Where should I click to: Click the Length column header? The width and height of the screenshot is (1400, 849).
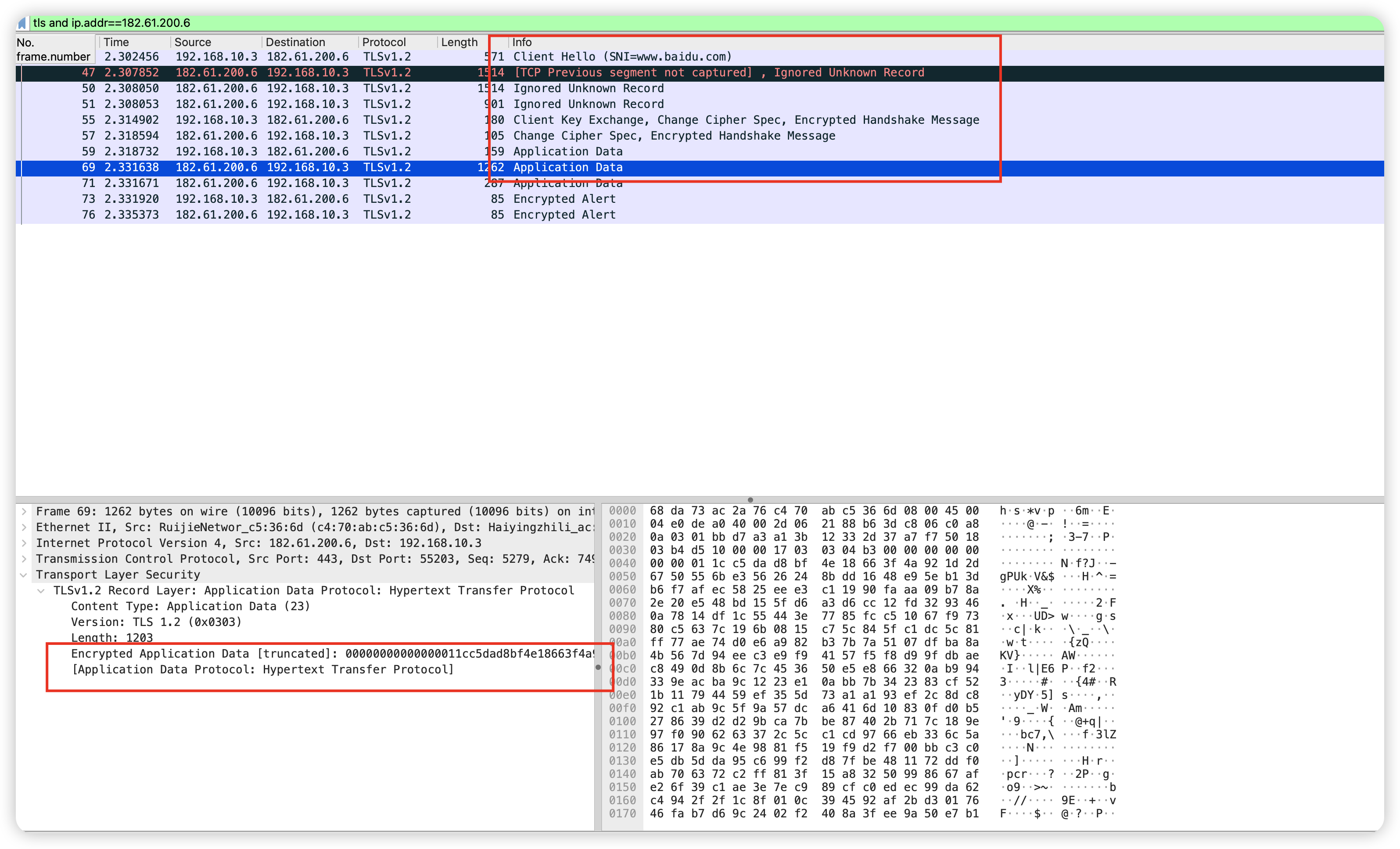coord(459,42)
